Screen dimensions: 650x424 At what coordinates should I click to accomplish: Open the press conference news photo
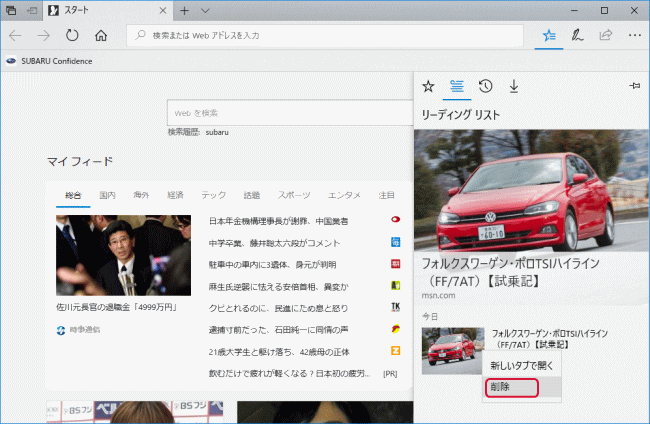click(124, 255)
